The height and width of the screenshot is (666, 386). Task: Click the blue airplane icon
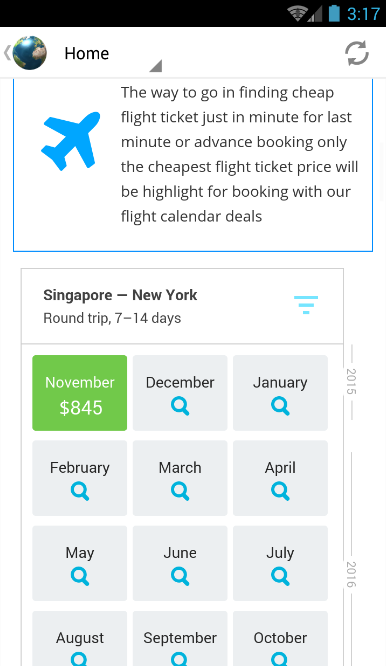pos(71,141)
